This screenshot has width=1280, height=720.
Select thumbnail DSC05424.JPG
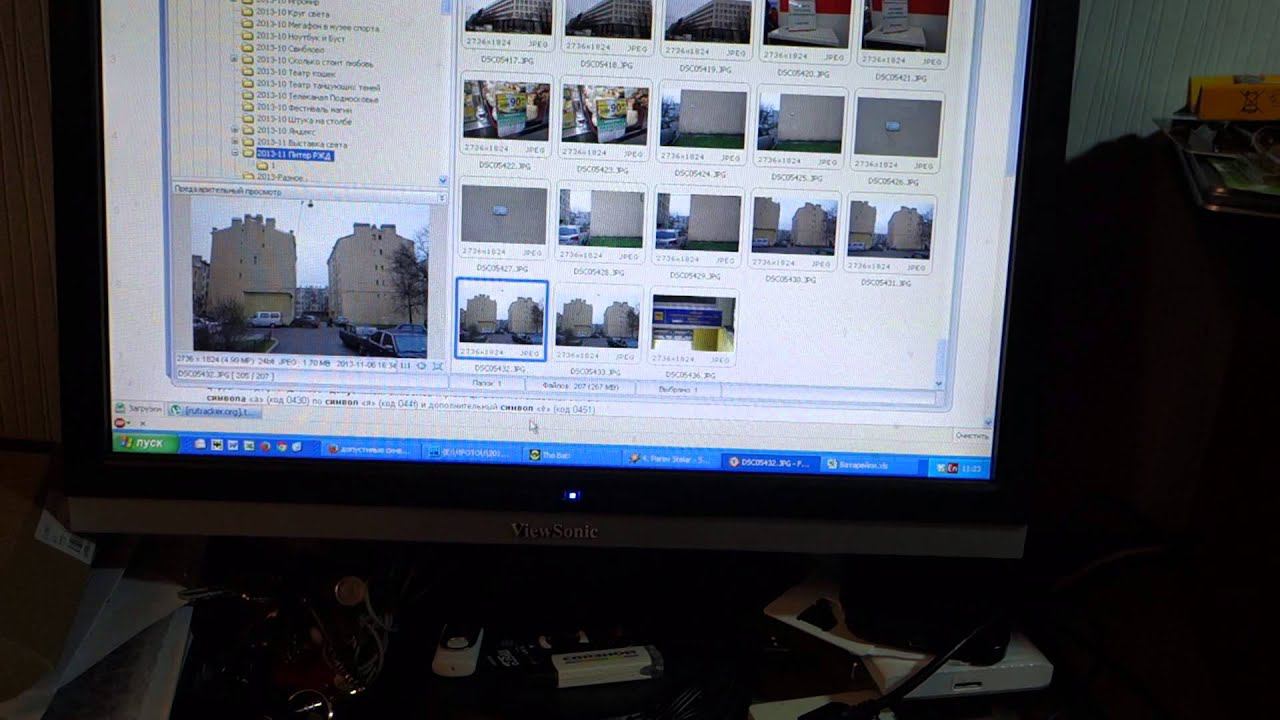tap(703, 126)
